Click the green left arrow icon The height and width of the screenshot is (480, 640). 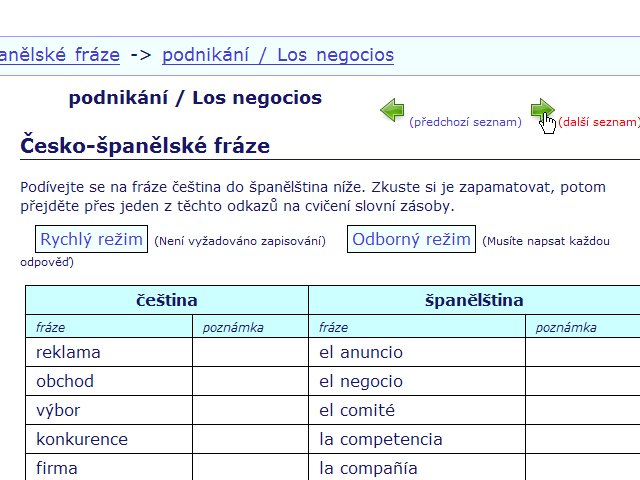pos(392,110)
